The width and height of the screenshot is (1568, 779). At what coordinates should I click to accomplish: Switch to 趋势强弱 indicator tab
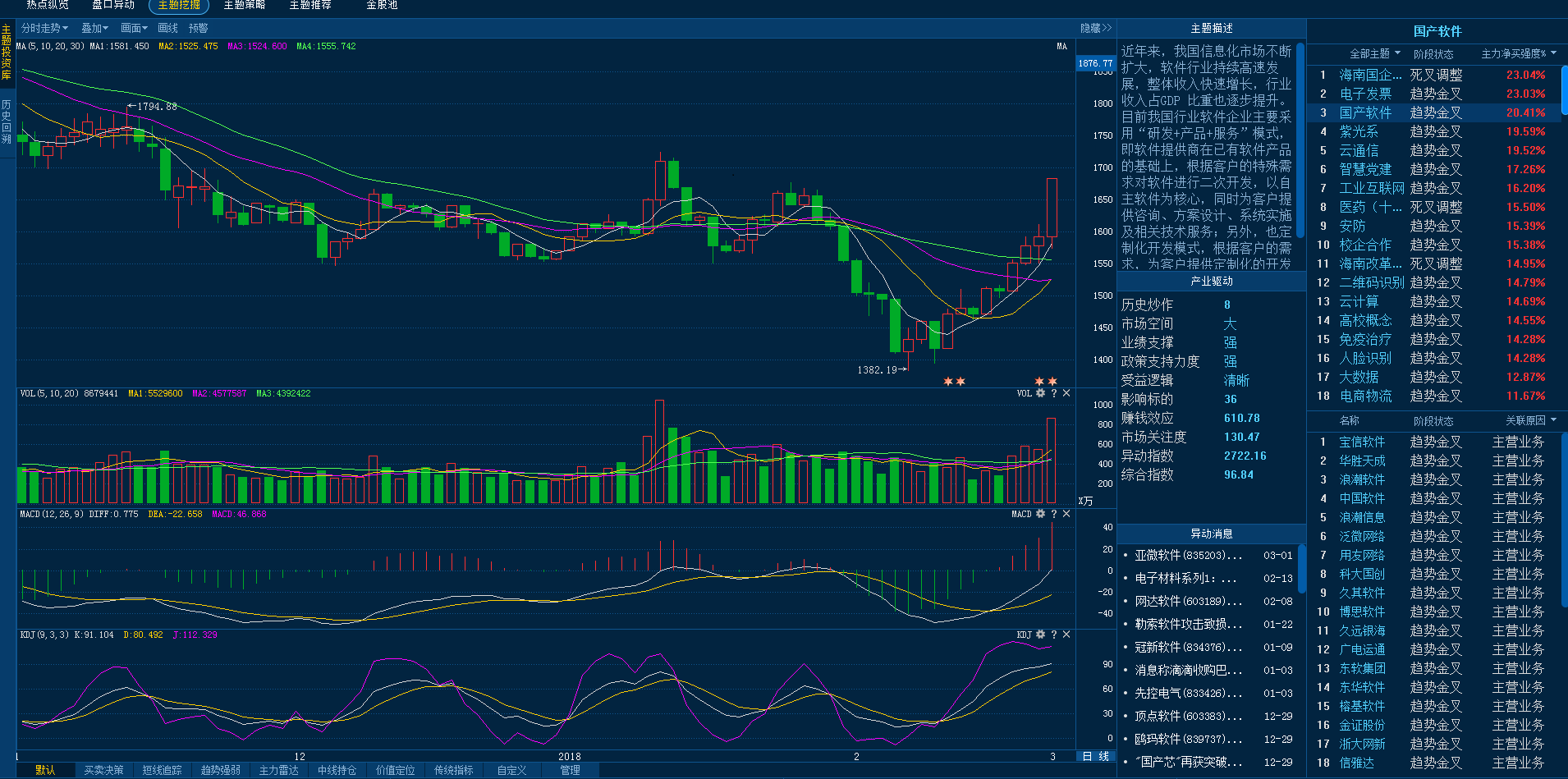click(x=221, y=770)
